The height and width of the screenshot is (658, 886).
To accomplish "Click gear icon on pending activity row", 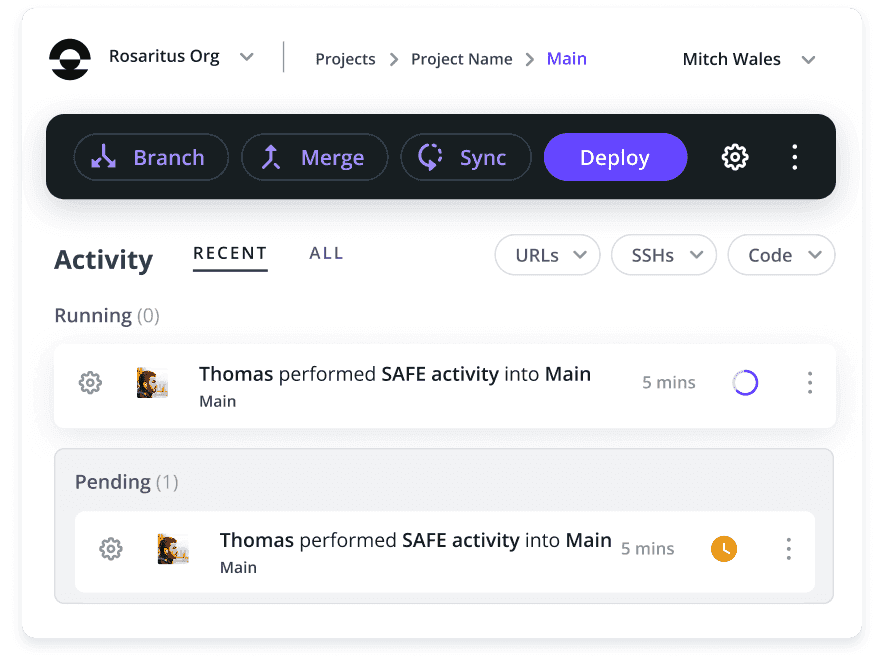I will pos(111,548).
